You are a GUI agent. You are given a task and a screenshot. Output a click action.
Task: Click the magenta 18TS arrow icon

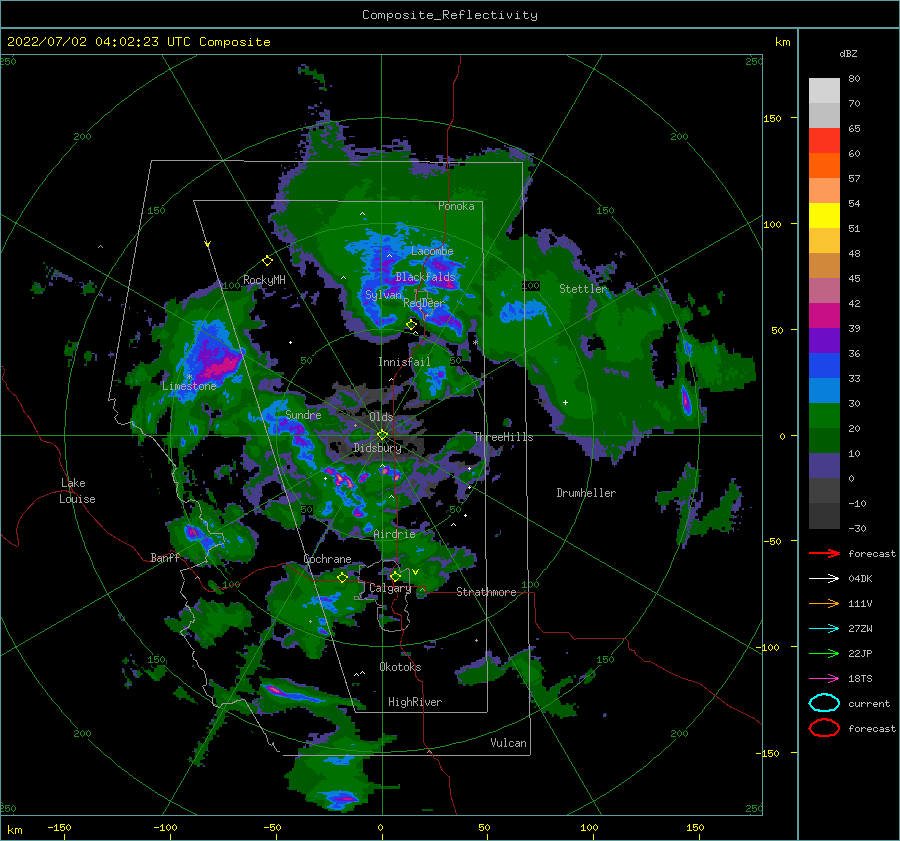pos(824,679)
